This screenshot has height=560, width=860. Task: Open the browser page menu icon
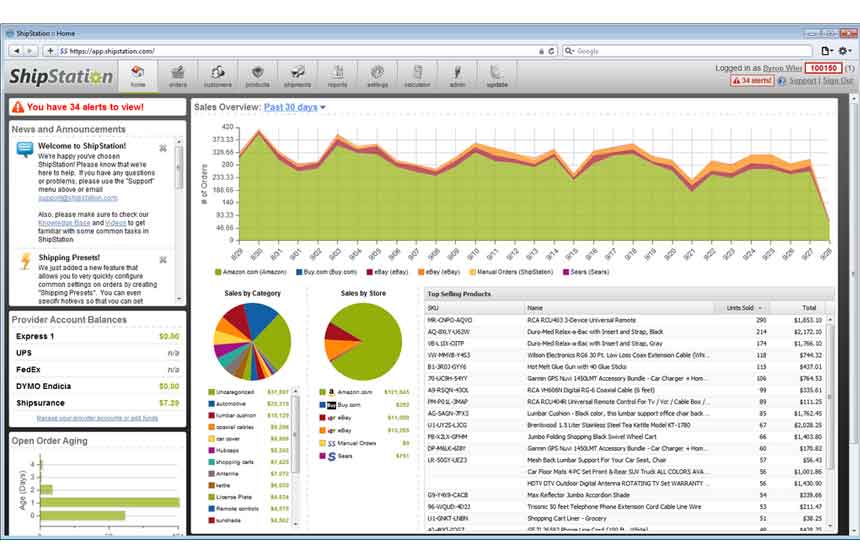(x=827, y=51)
